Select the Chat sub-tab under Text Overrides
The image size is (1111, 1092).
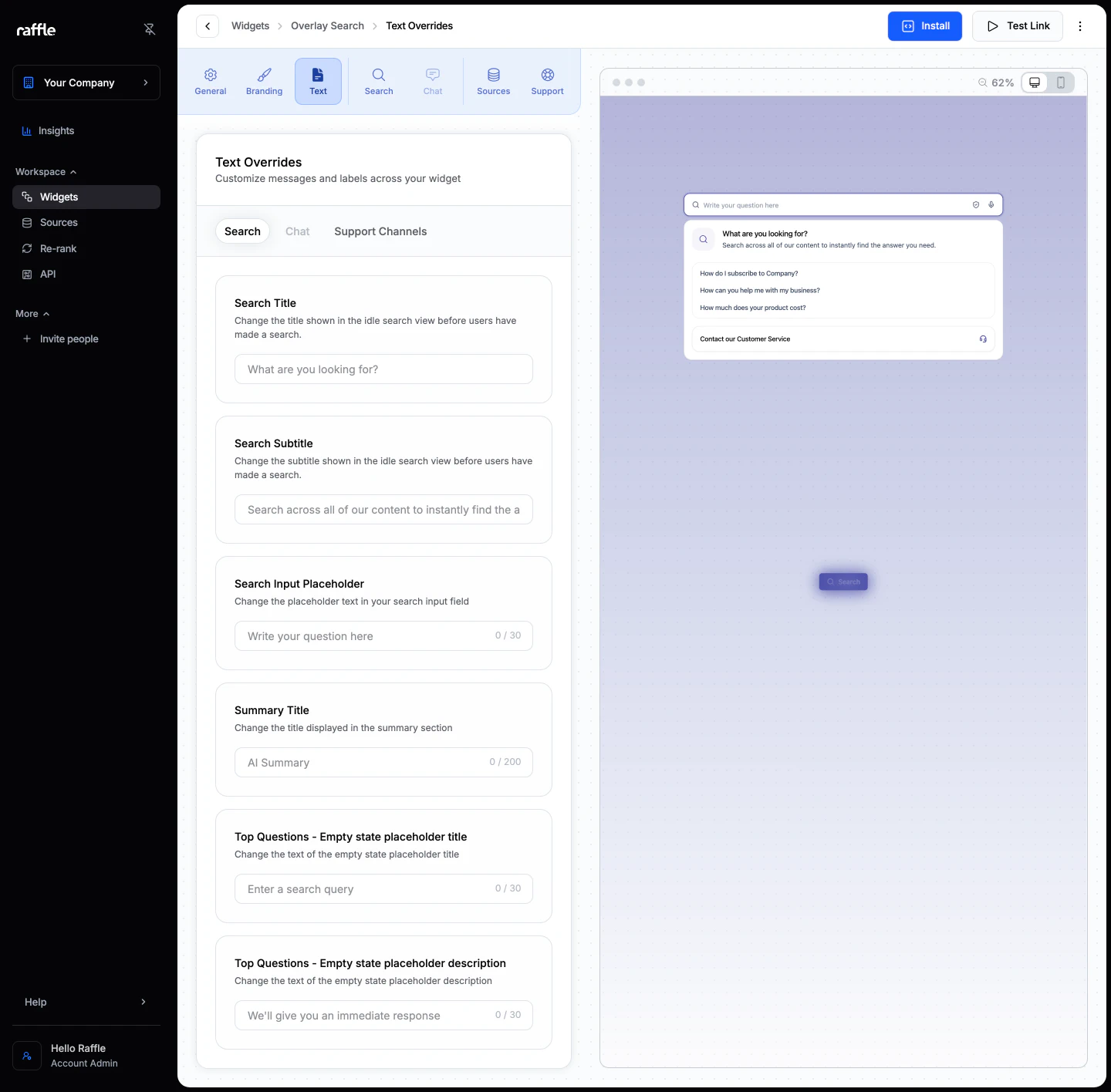click(x=298, y=231)
